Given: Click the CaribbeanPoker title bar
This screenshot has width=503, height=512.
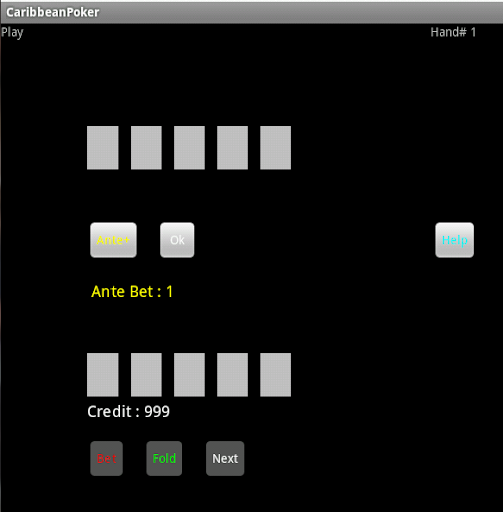Looking at the screenshot, I should (251, 12).
